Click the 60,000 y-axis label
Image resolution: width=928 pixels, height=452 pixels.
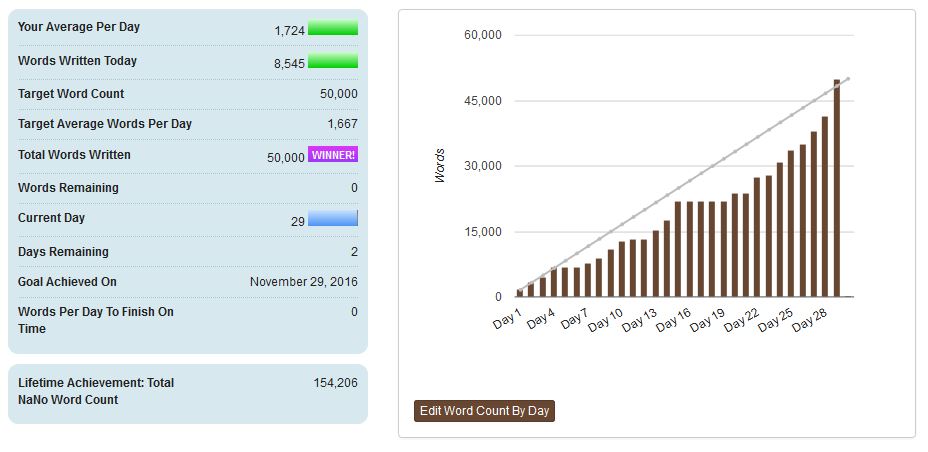click(483, 35)
